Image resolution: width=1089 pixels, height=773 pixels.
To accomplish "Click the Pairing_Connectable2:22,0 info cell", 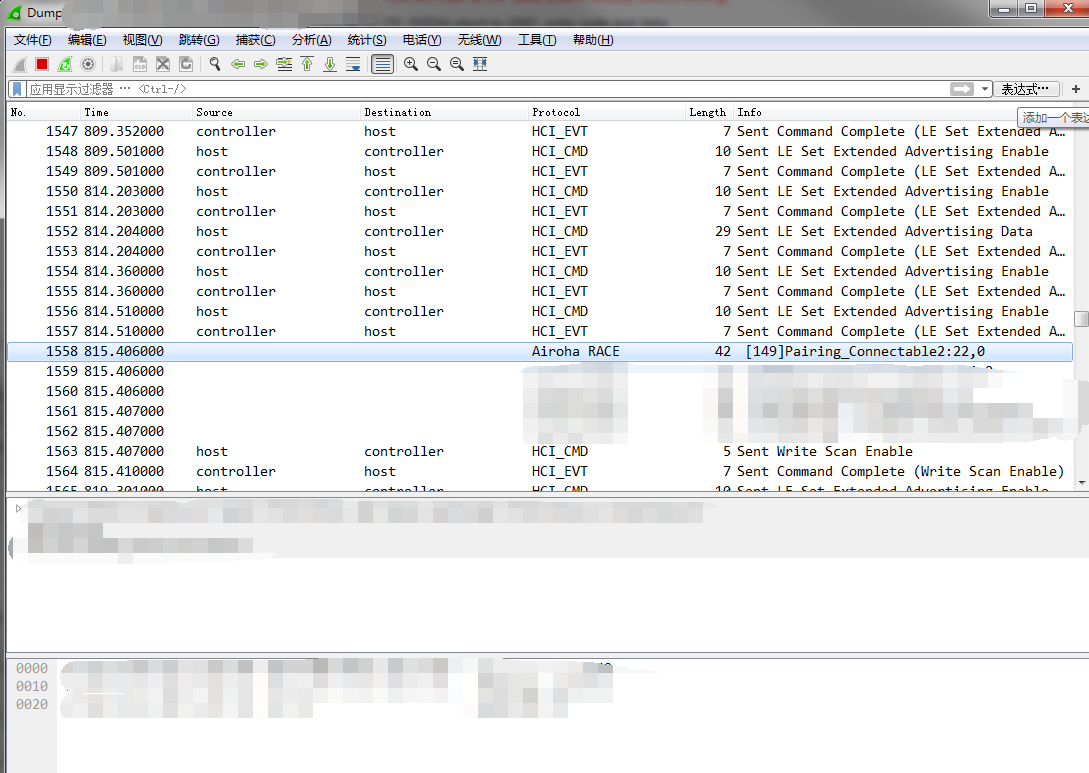I will pos(865,351).
